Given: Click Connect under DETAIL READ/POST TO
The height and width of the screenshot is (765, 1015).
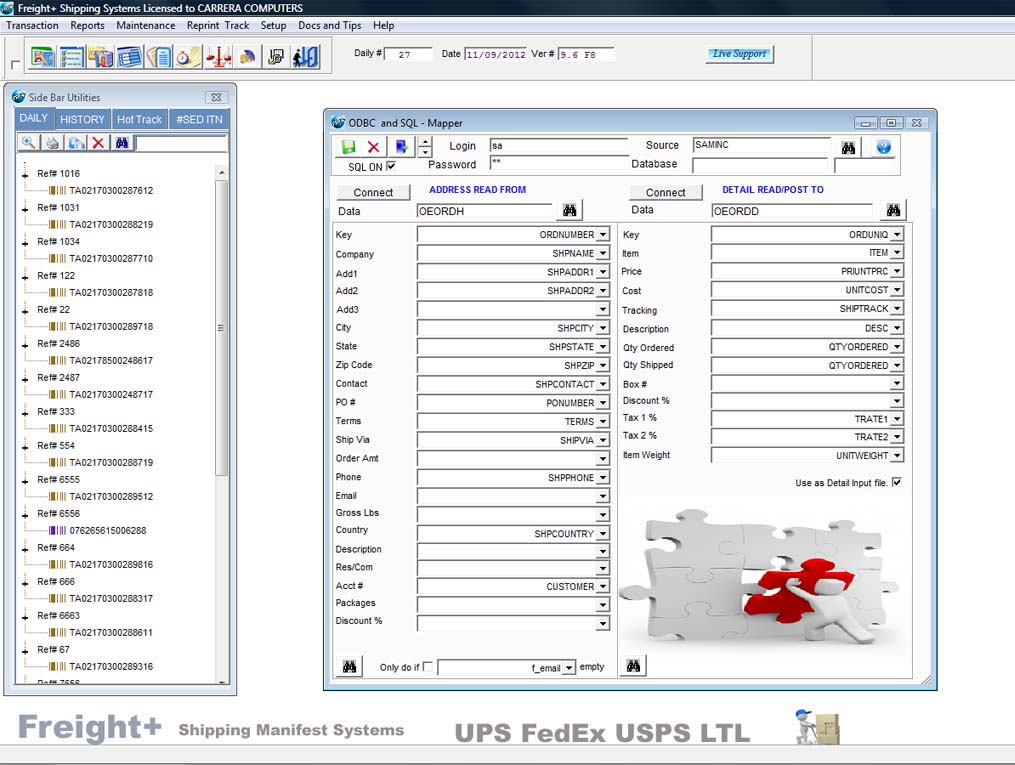Looking at the screenshot, I should coord(665,192).
